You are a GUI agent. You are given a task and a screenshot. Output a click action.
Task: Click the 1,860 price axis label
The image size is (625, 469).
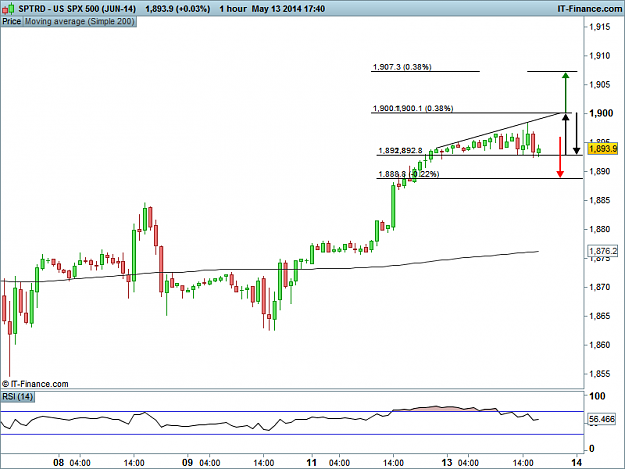coord(599,345)
